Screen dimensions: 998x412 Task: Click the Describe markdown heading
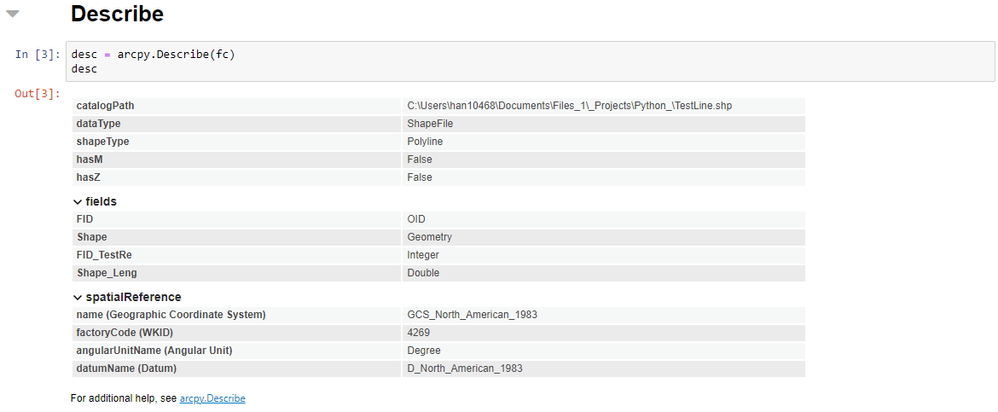pyautogui.click(x=117, y=15)
